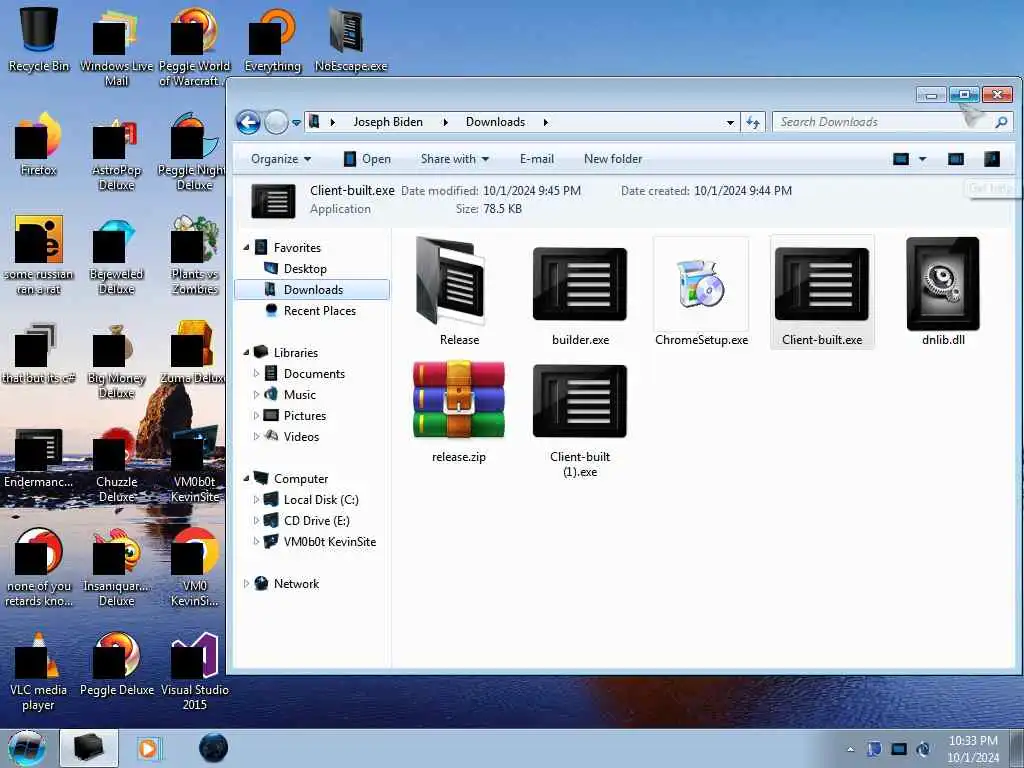Click the taskbar clock

click(973, 749)
